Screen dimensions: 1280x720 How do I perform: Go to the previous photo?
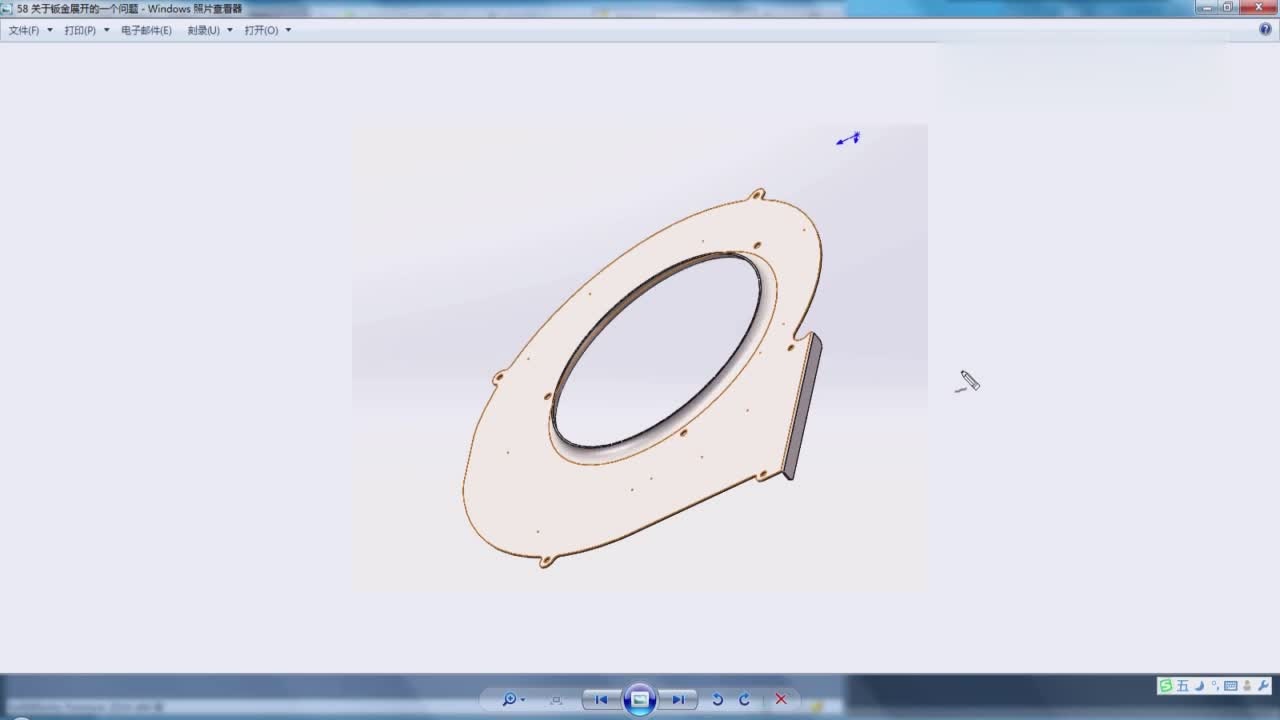click(x=601, y=700)
